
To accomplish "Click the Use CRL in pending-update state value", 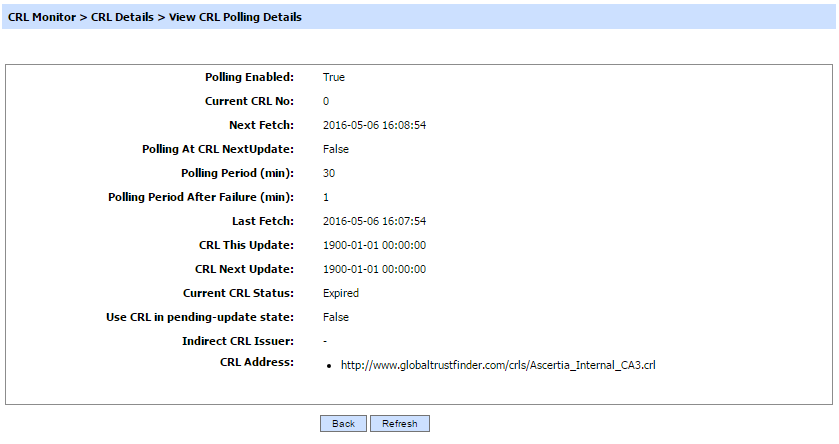I will 336,317.
